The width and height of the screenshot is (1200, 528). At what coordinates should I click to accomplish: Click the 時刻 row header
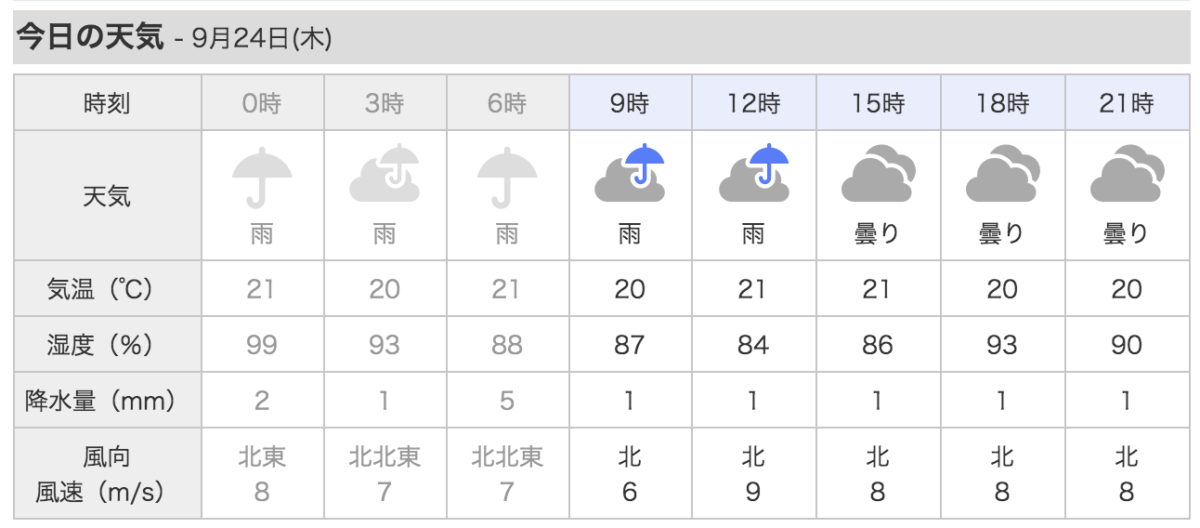(x=107, y=103)
